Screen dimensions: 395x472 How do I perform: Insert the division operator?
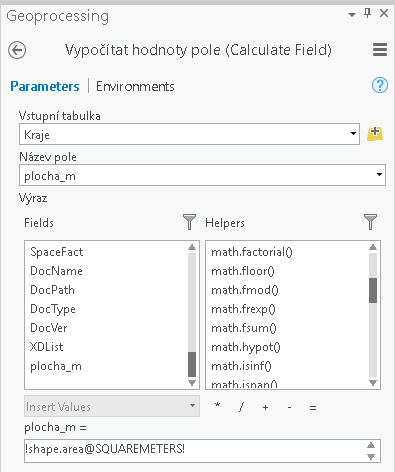pos(241,407)
